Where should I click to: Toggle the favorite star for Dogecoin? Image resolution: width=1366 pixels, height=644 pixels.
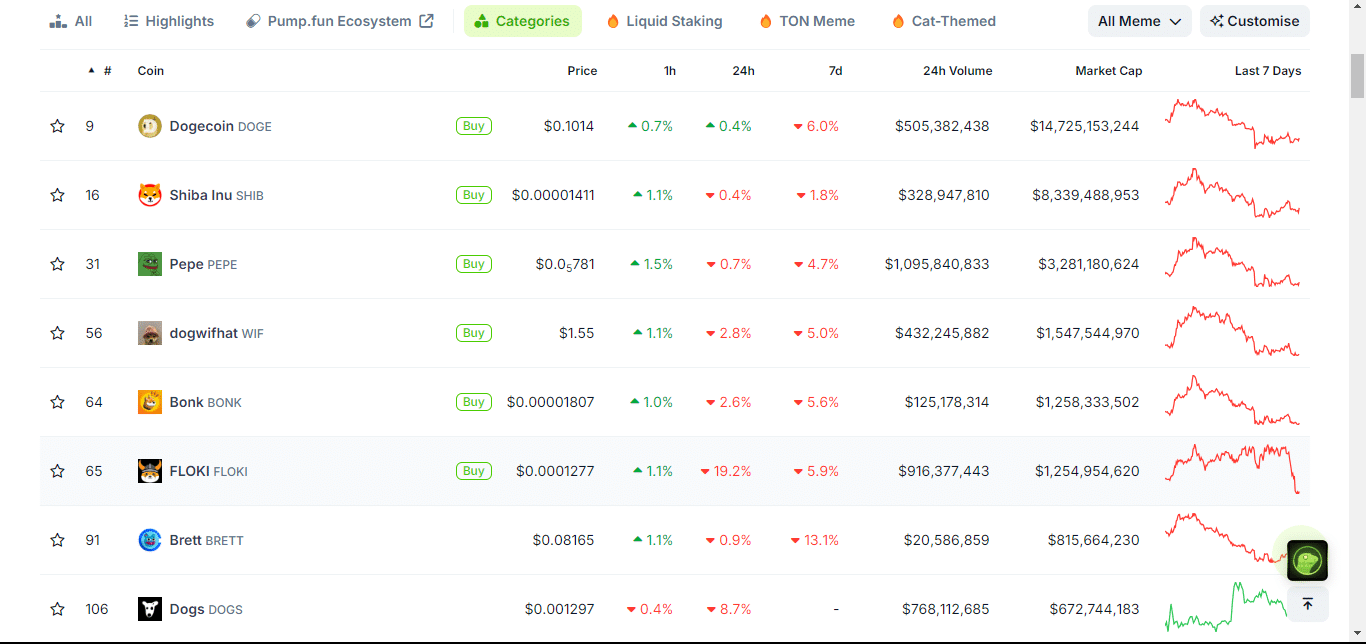point(57,126)
